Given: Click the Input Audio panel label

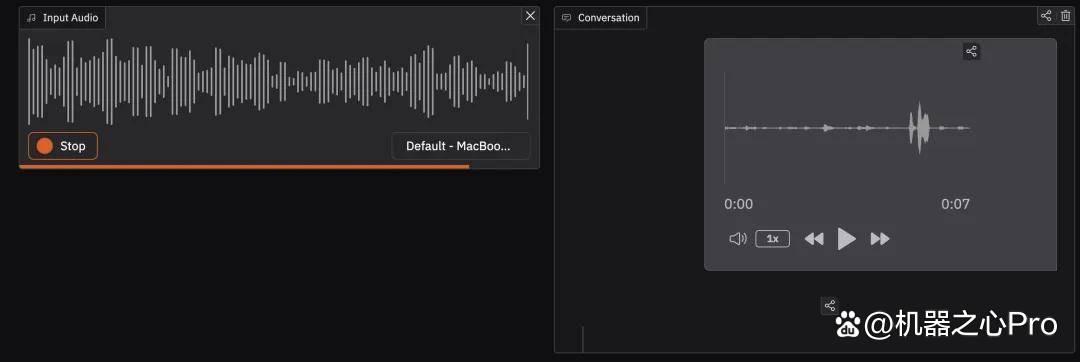Looking at the screenshot, I should click(70, 18).
